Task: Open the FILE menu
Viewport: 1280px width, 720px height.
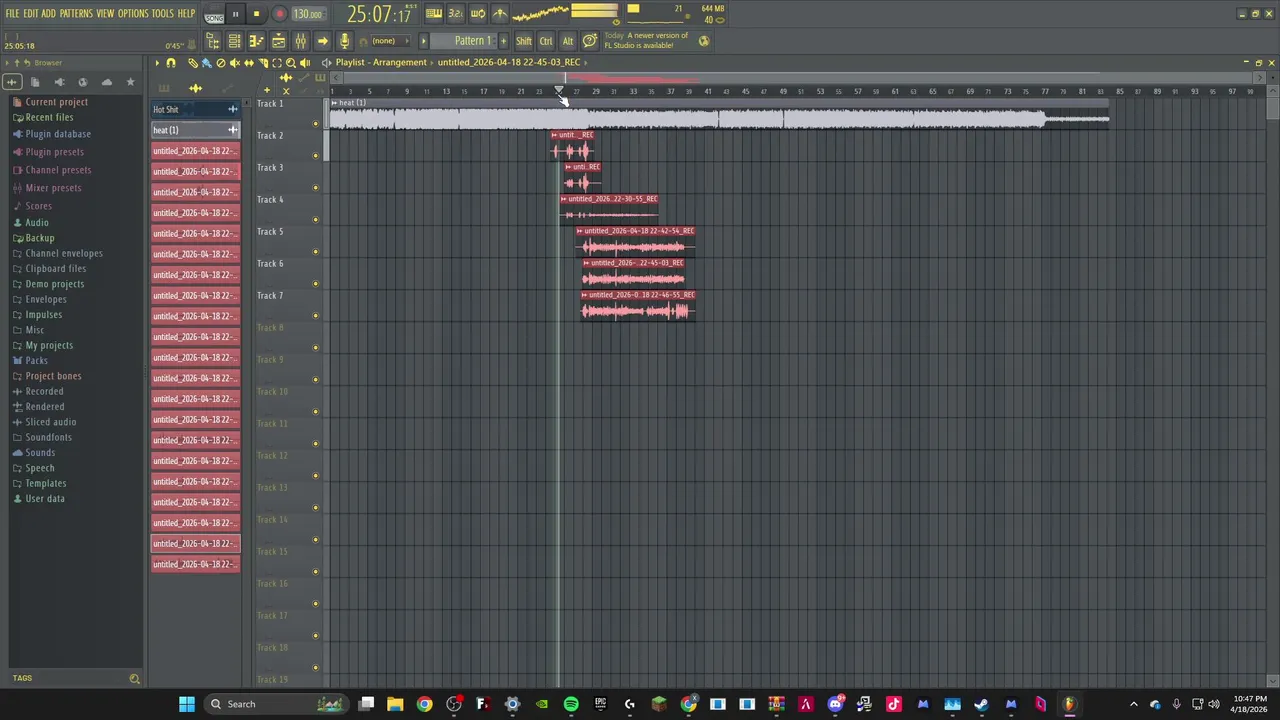Action: pos(12,14)
